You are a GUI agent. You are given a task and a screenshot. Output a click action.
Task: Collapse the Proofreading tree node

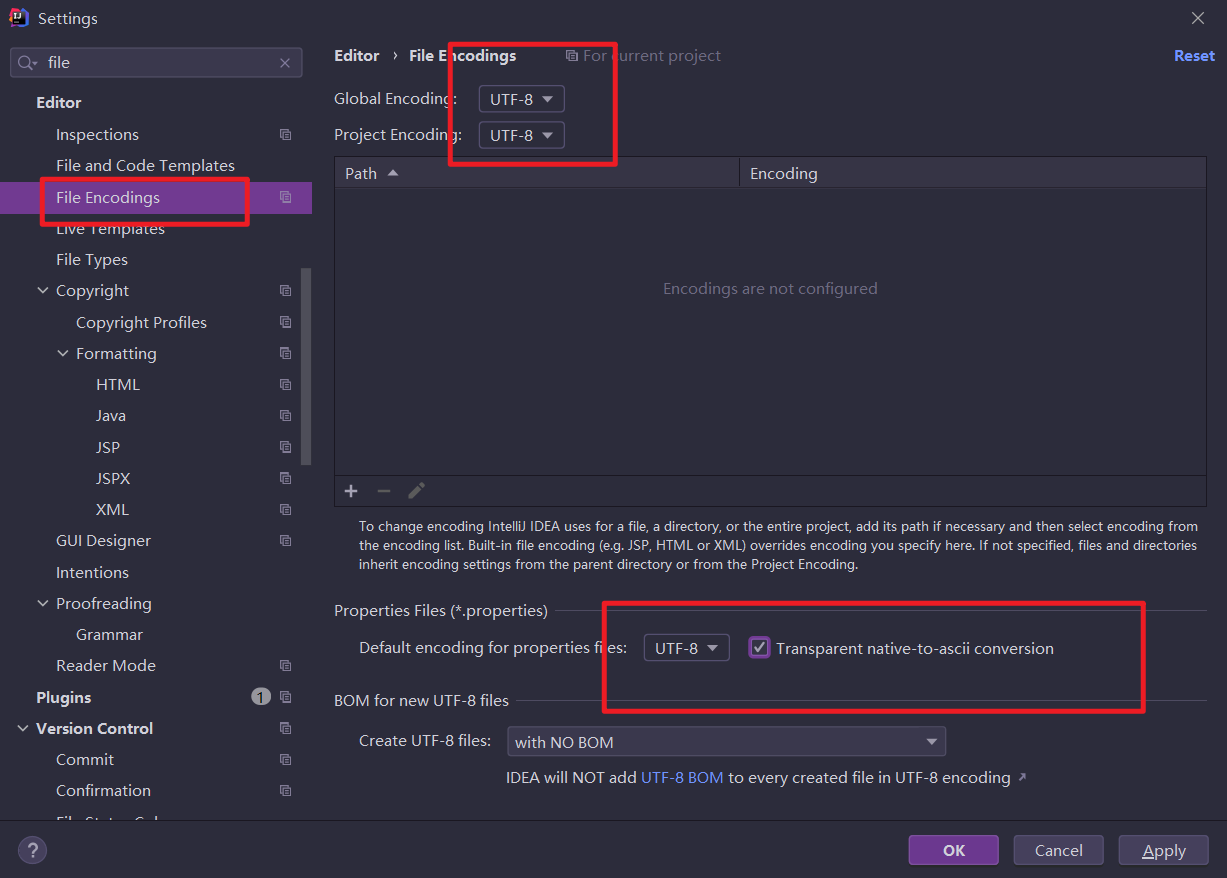click(43, 604)
